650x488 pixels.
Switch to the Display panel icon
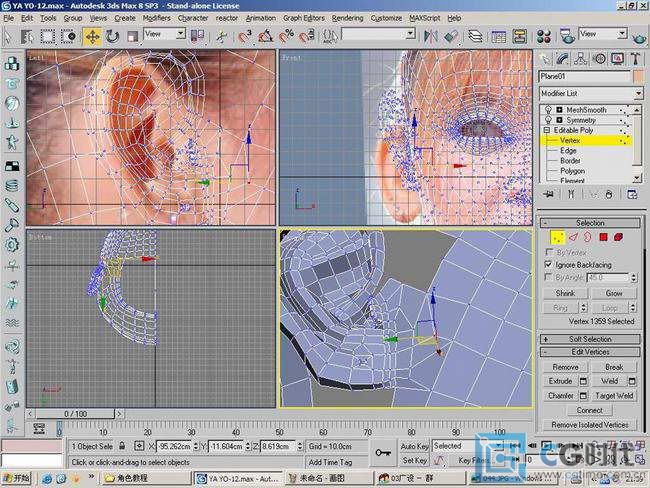(x=618, y=59)
